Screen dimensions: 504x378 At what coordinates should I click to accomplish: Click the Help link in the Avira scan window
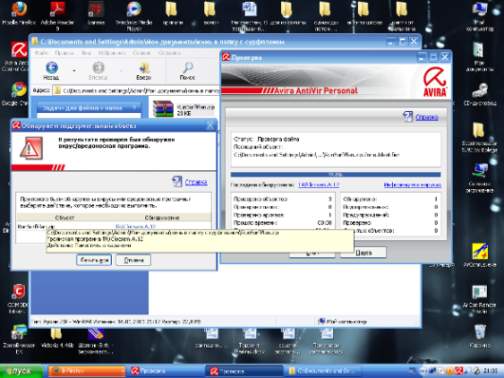pyautogui.click(x=427, y=117)
